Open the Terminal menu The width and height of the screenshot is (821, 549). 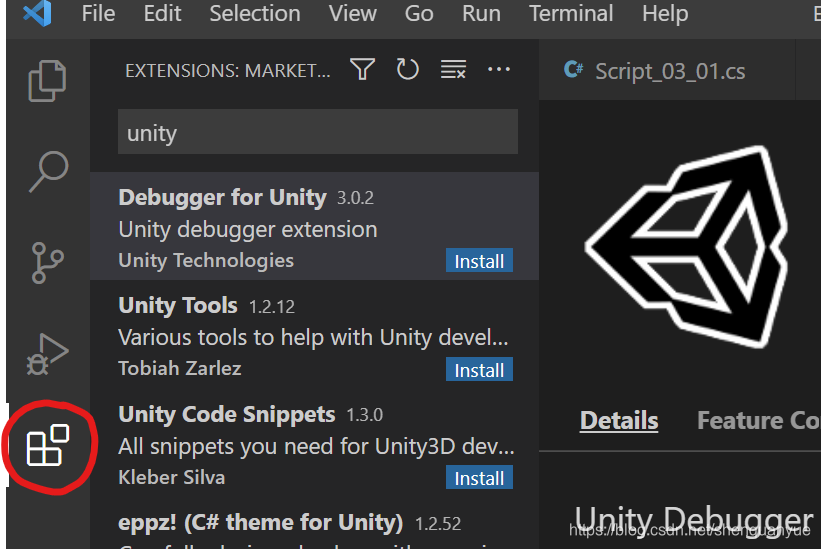pos(571,13)
